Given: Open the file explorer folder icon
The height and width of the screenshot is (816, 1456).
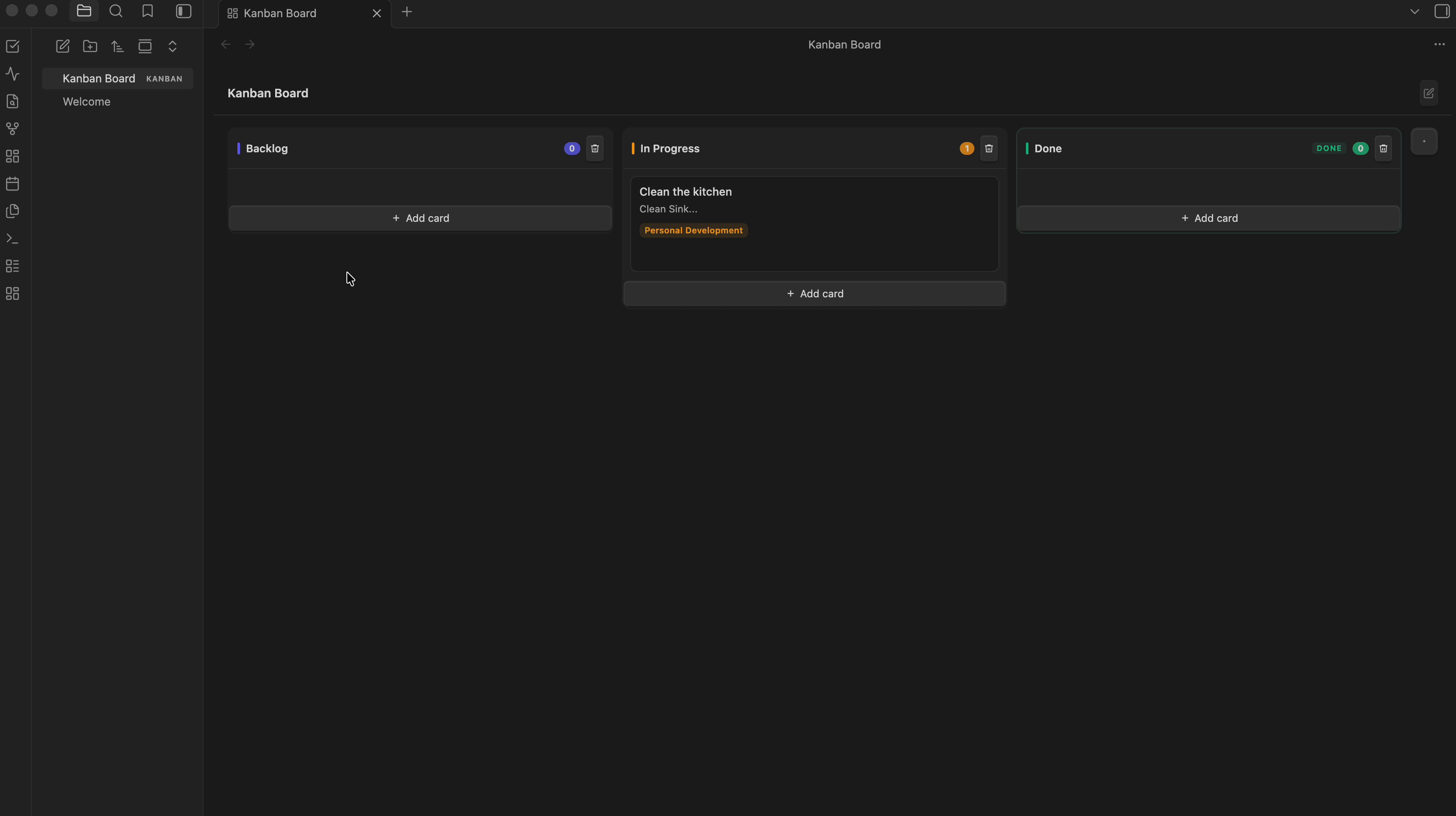Looking at the screenshot, I should [84, 11].
